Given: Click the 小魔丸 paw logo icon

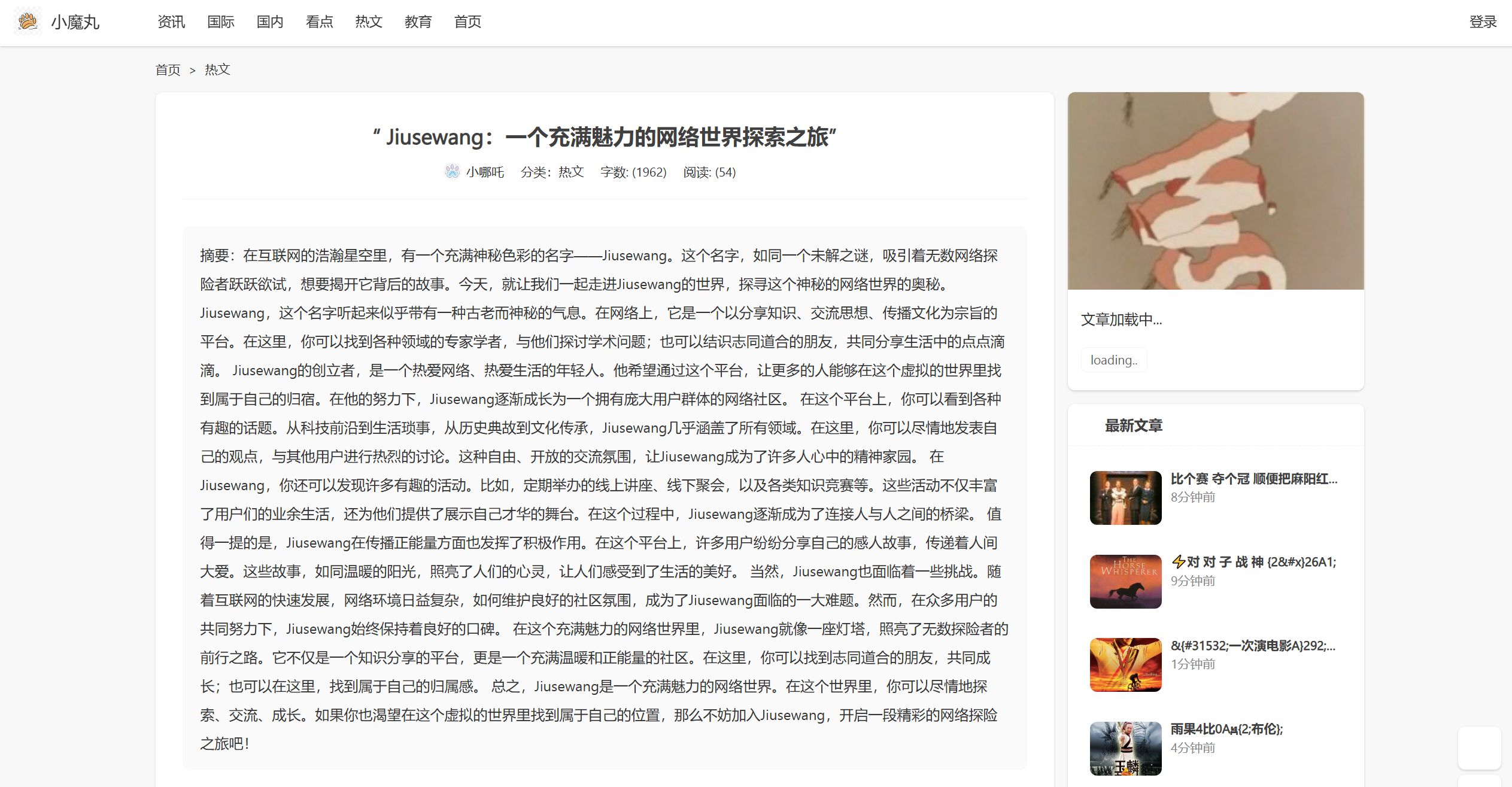Looking at the screenshot, I should [x=28, y=22].
